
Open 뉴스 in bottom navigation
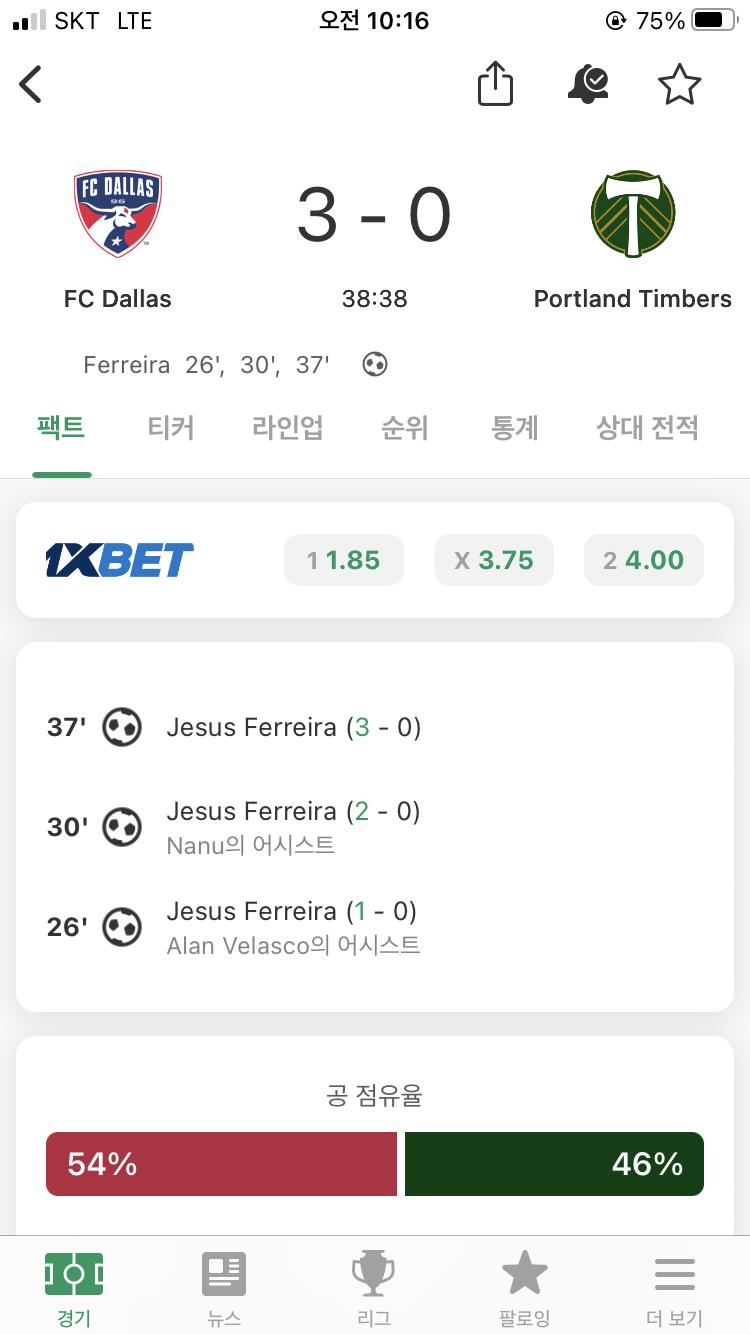click(224, 1290)
